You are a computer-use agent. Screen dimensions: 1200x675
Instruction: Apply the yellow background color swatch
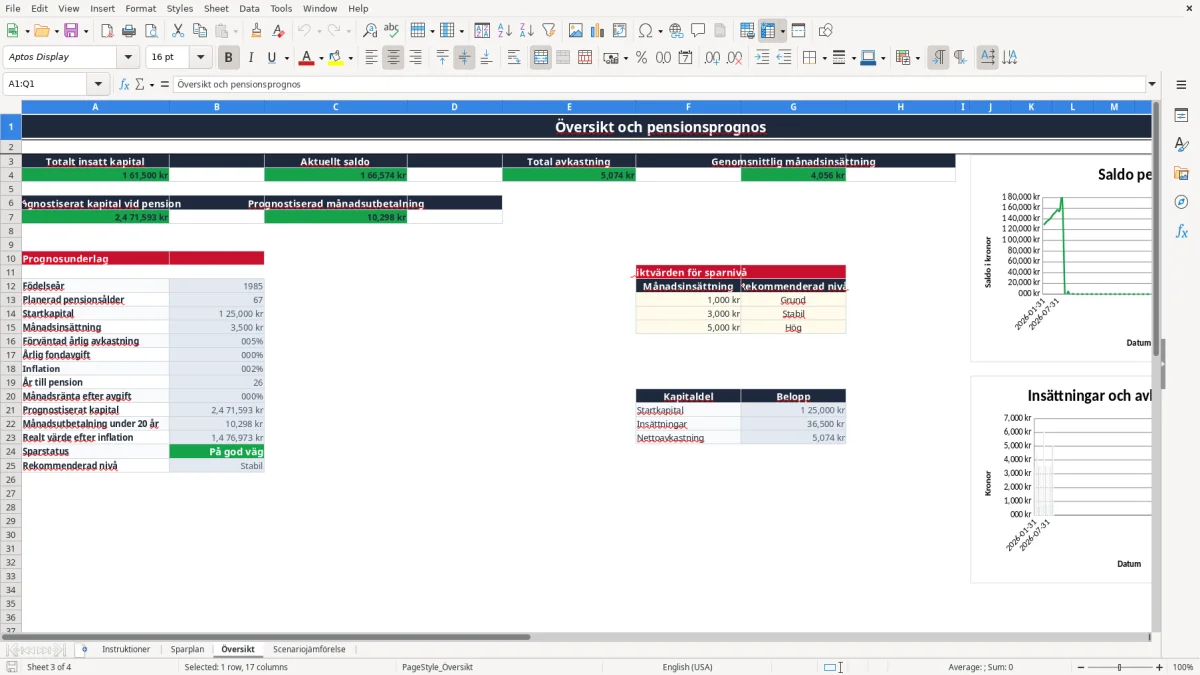coord(336,58)
